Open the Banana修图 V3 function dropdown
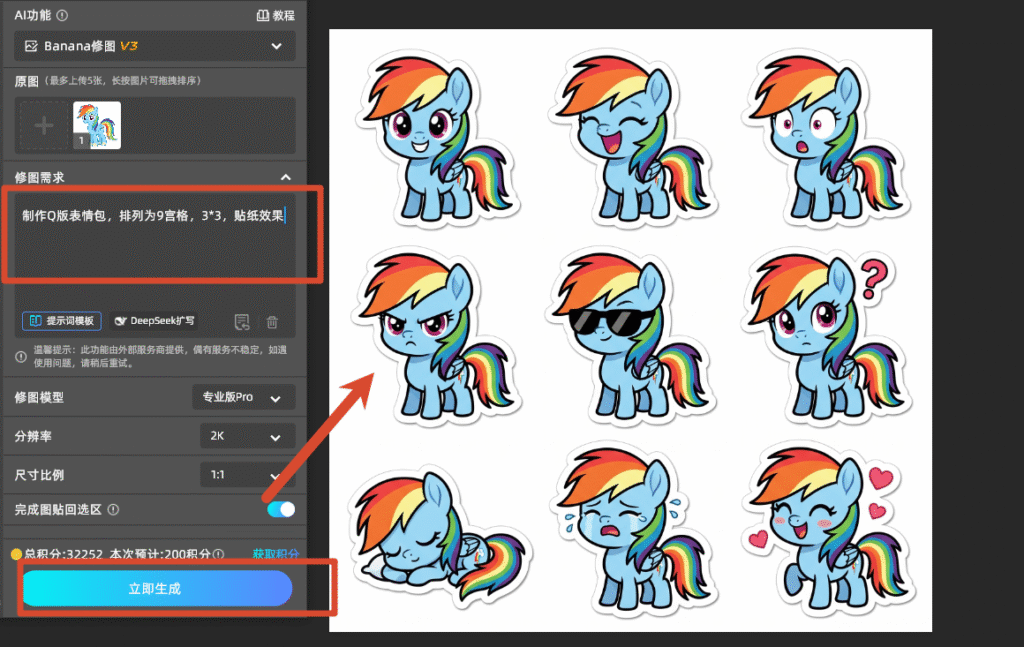The width and height of the screenshot is (1024, 647). tap(155, 46)
